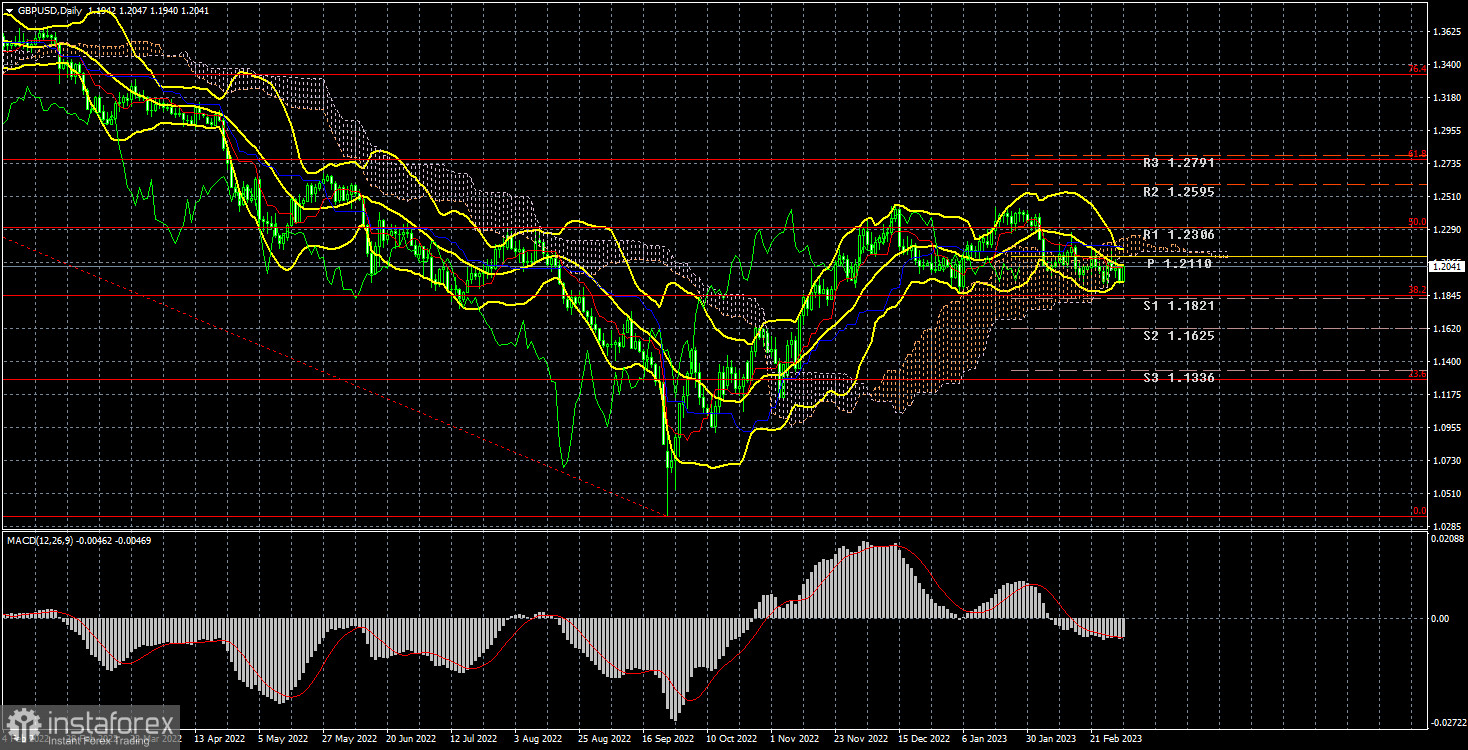Click the S1 1.1821 support label

click(1179, 306)
